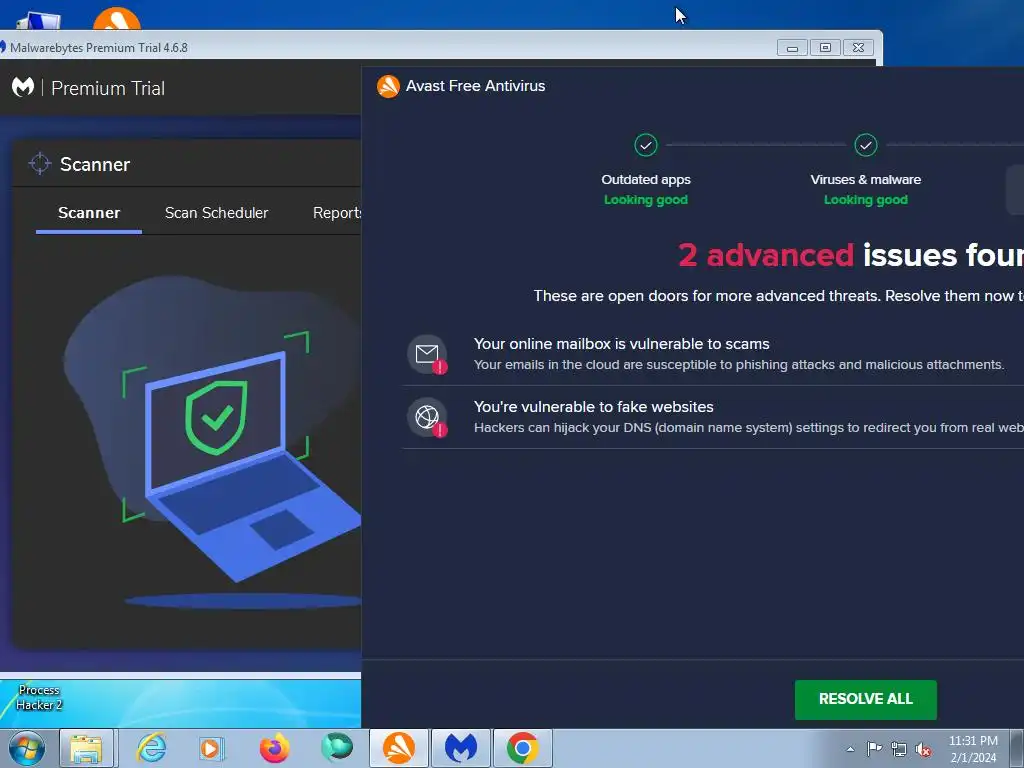The image size is (1024, 768).
Task: Open File Explorer from the taskbar
Action: pyautogui.click(x=86, y=748)
